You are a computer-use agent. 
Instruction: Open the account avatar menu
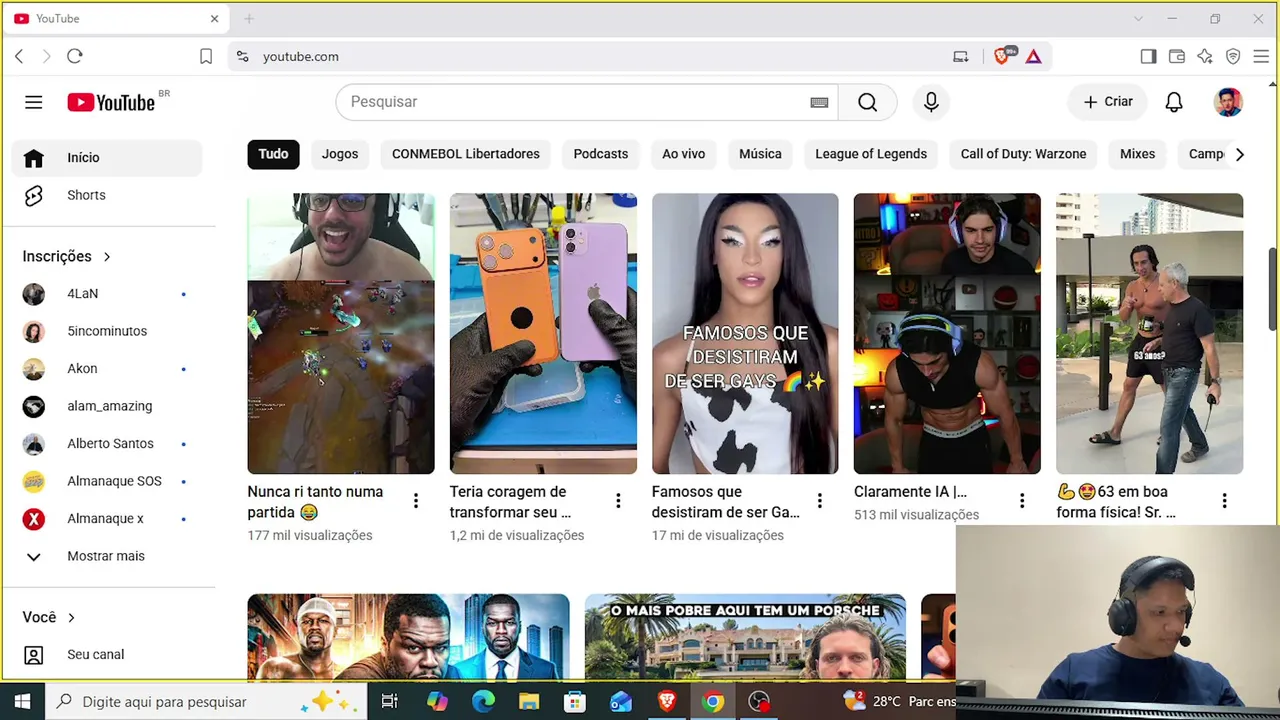(x=1228, y=102)
